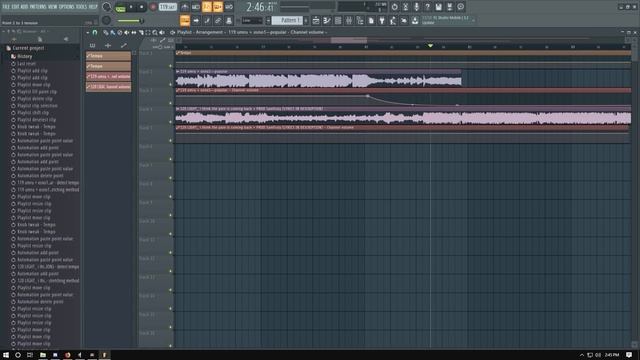Image resolution: width=640 pixels, height=360 pixels.
Task: Select second Tempo clip in picker
Action: 109,66
